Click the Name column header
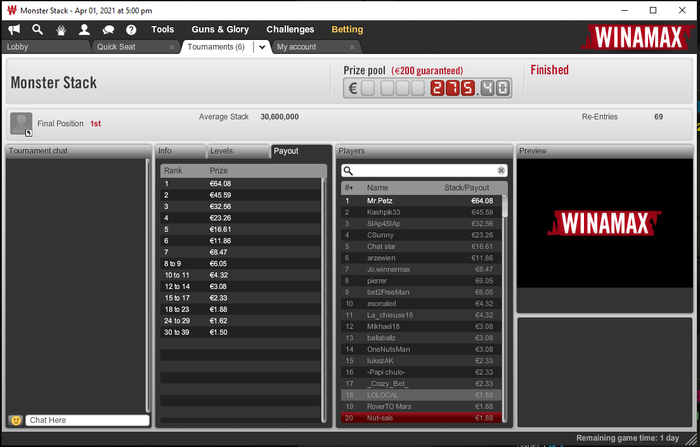This screenshot has width=700, height=447. pyautogui.click(x=377, y=188)
